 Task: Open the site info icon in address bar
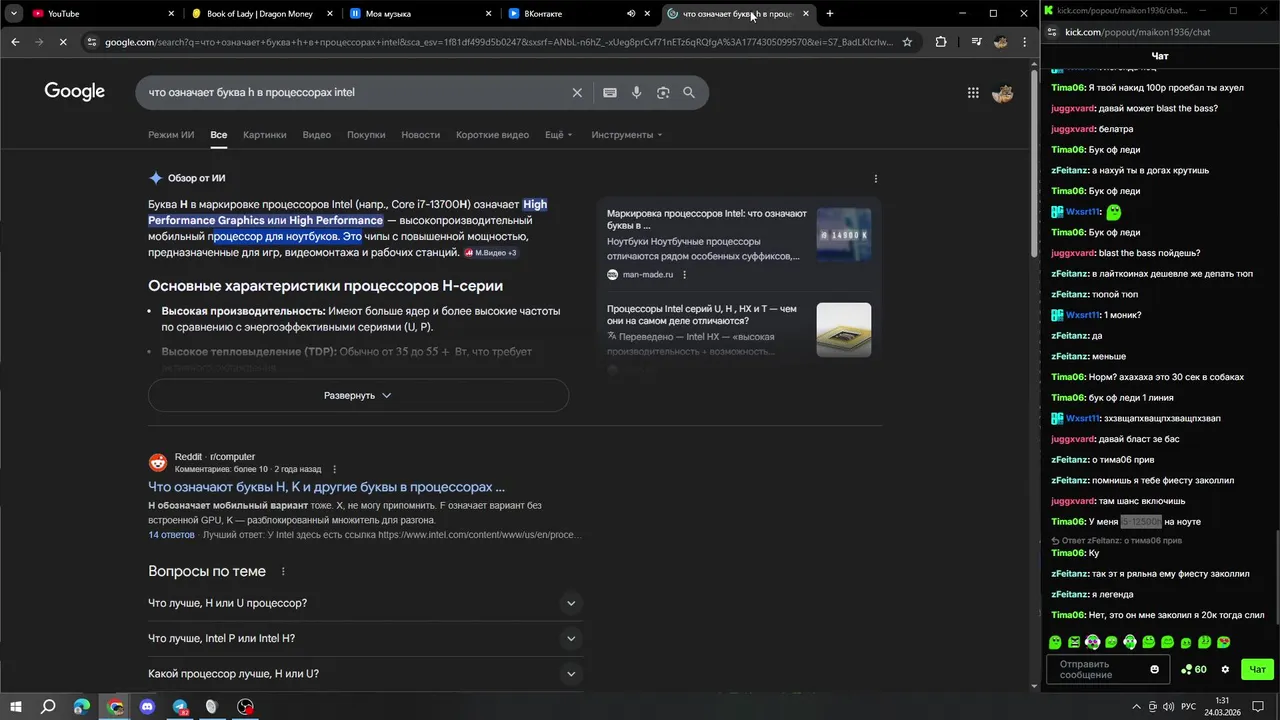coord(92,42)
